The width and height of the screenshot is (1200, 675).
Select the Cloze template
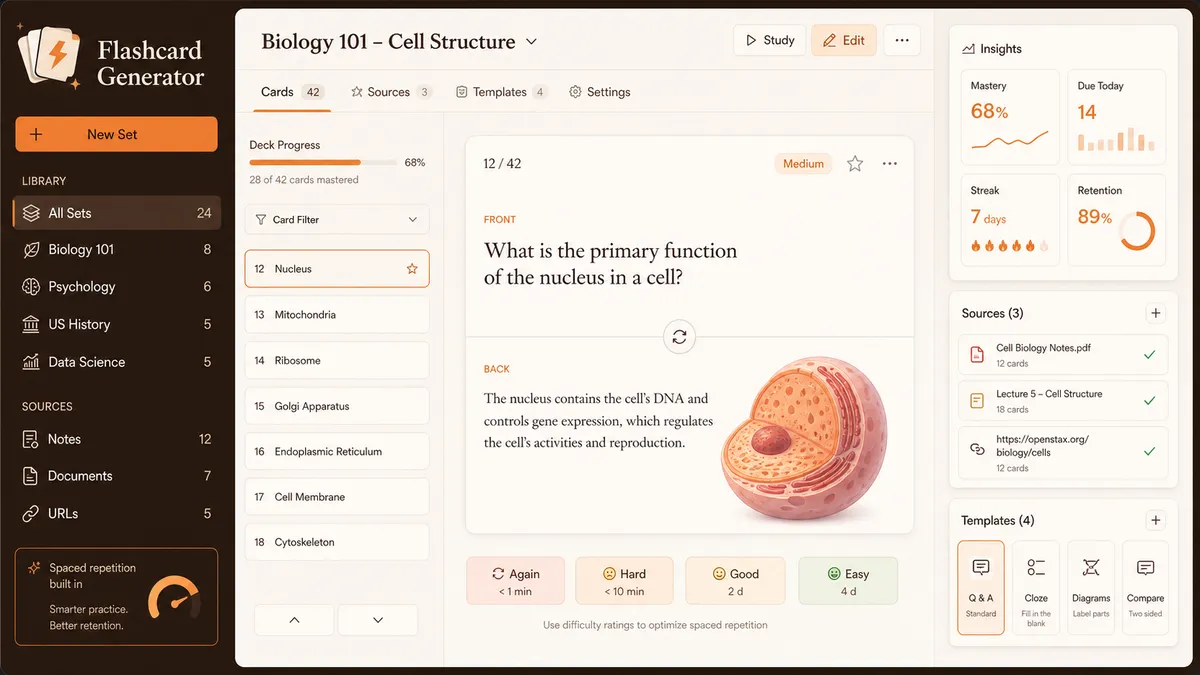pyautogui.click(x=1036, y=588)
